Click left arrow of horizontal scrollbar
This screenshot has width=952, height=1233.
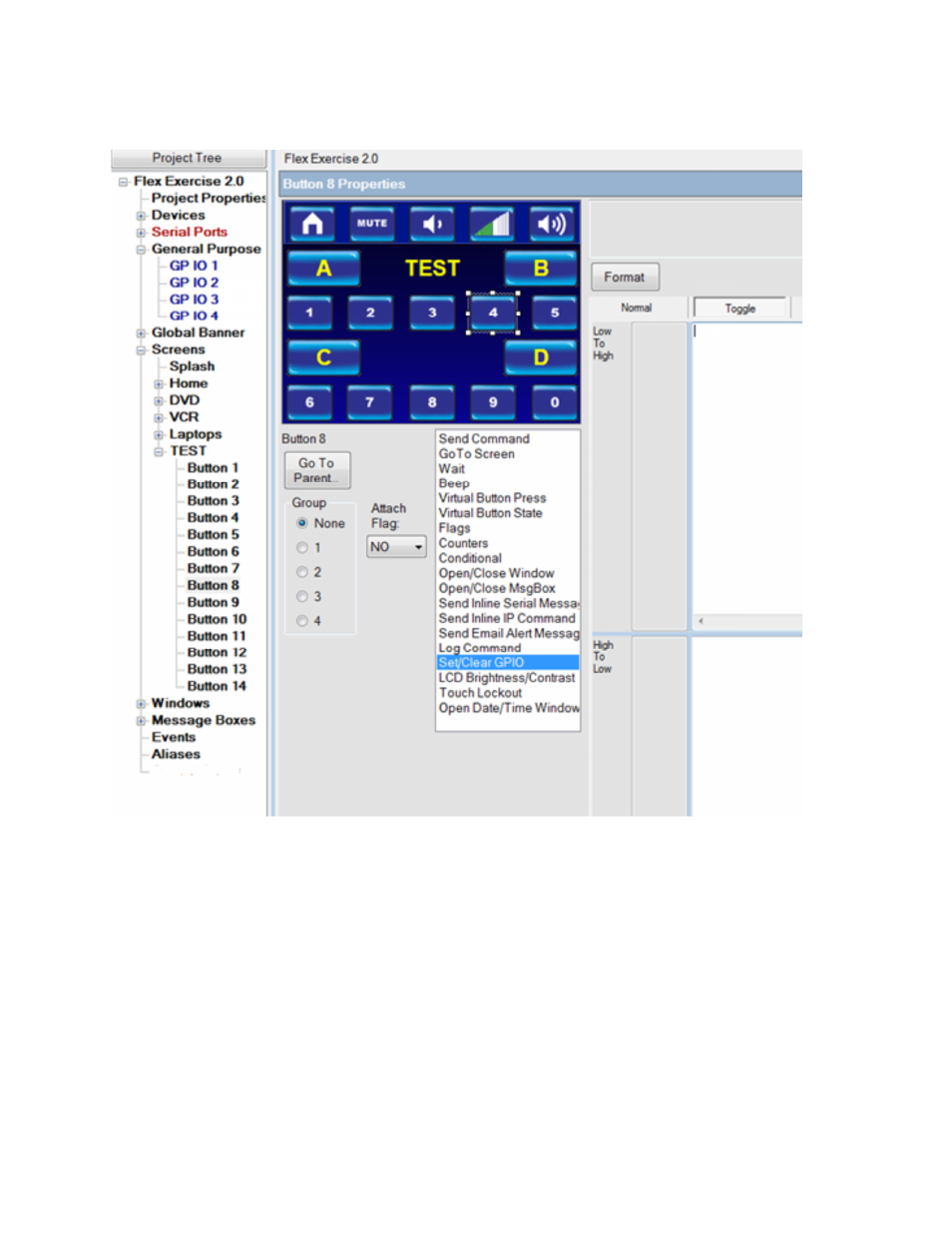[701, 621]
